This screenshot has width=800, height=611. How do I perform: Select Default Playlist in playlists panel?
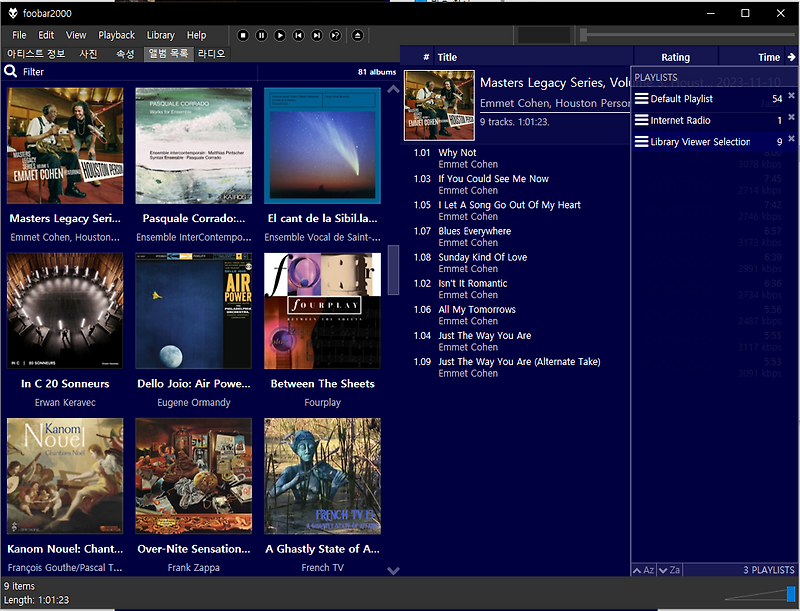[x=714, y=99]
